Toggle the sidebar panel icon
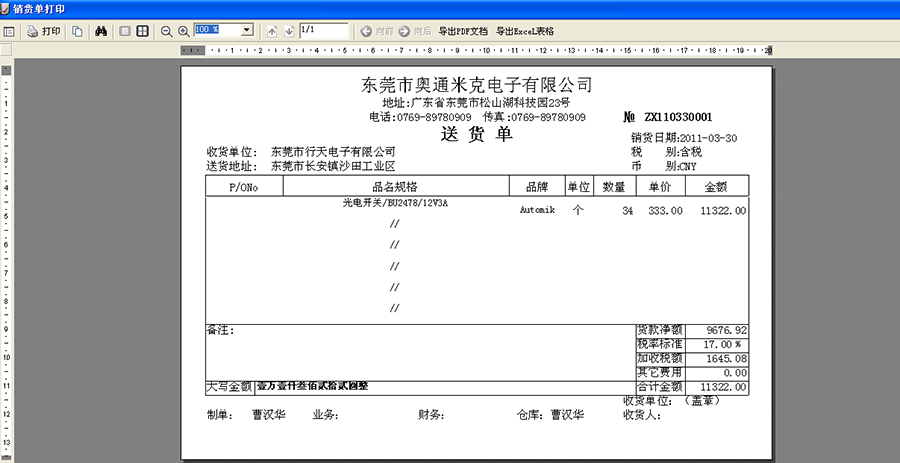 (x=9, y=32)
